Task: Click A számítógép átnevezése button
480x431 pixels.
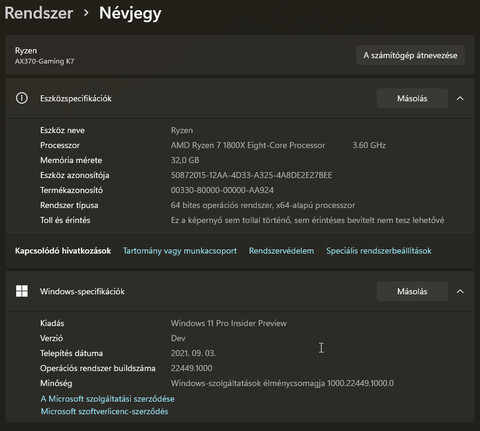Action: 410,55
